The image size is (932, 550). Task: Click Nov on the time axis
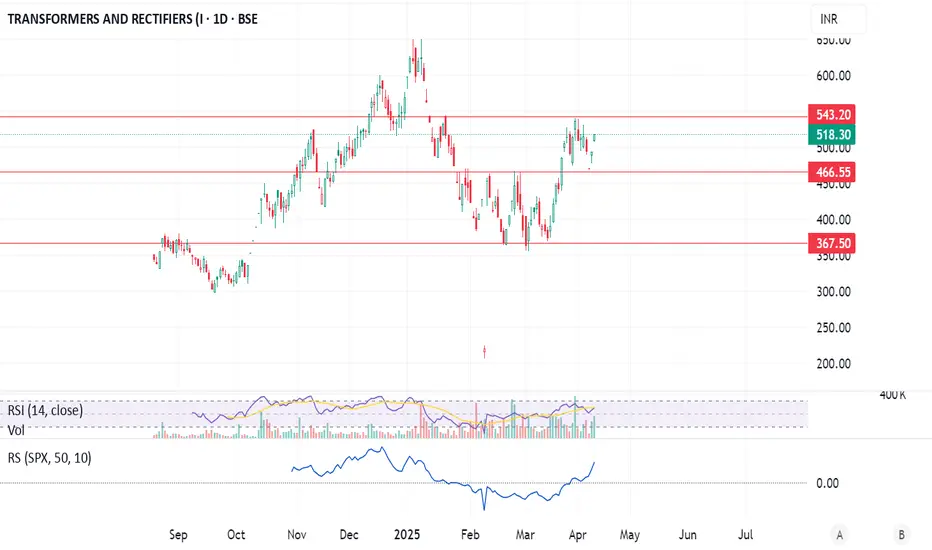click(297, 535)
